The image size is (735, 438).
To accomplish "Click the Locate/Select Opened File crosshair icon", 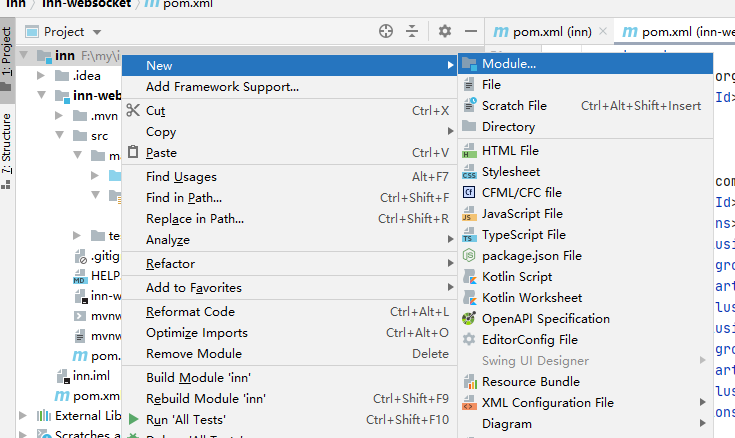I will click(x=386, y=31).
